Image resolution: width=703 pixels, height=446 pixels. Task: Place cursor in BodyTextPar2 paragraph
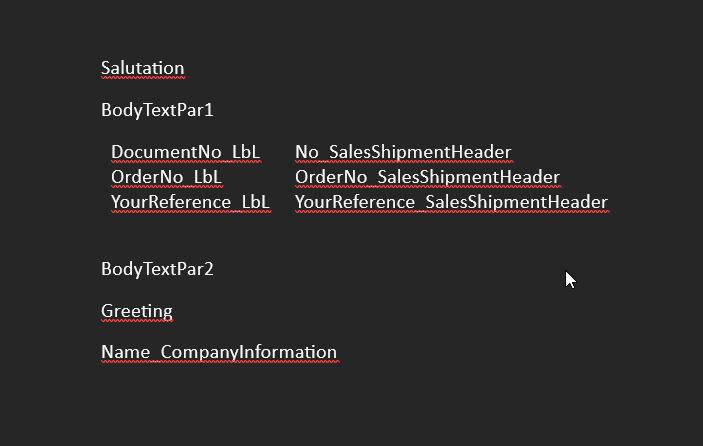click(157, 269)
